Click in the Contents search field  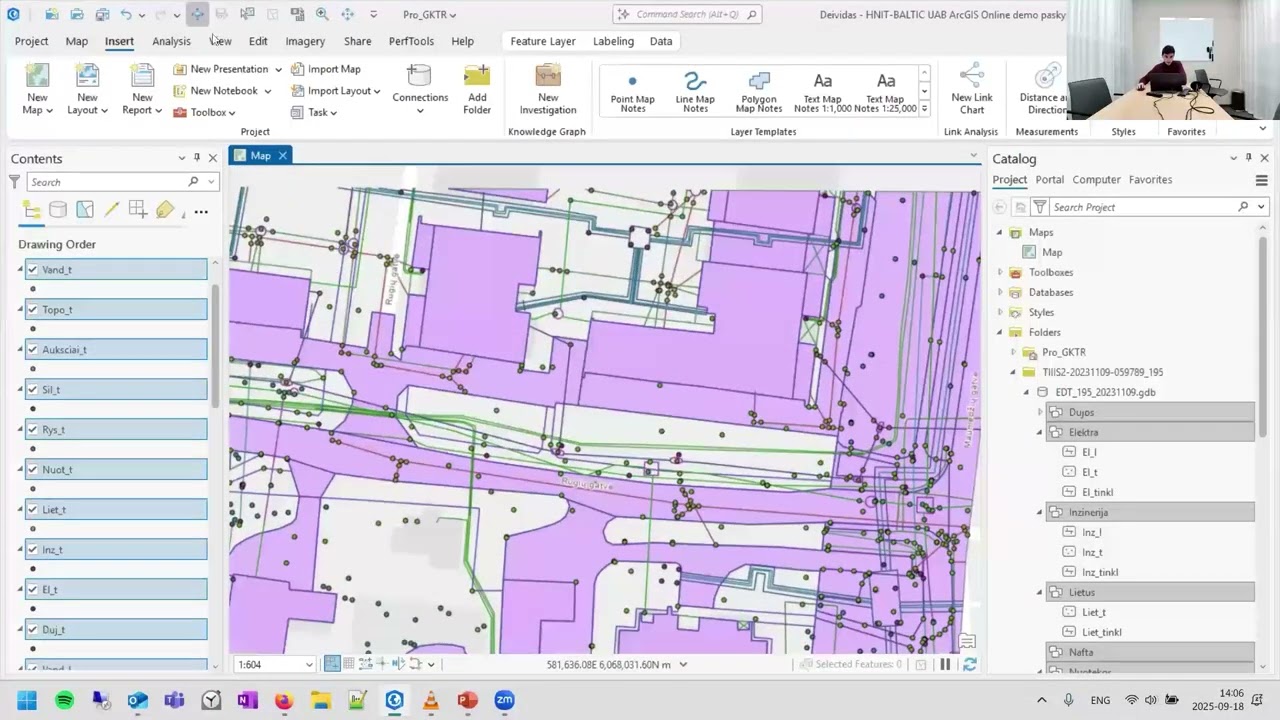tap(107, 182)
